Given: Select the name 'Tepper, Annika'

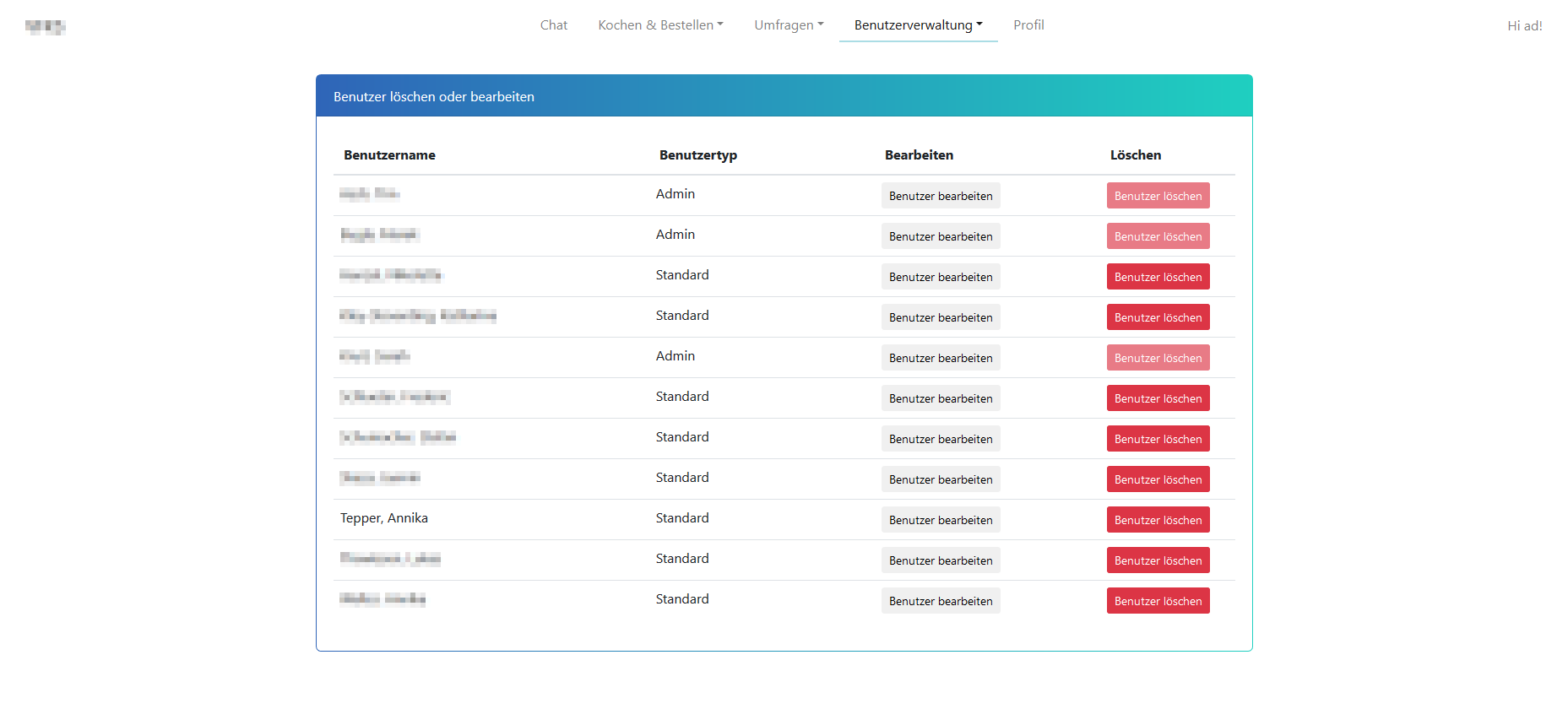Looking at the screenshot, I should [x=384, y=518].
